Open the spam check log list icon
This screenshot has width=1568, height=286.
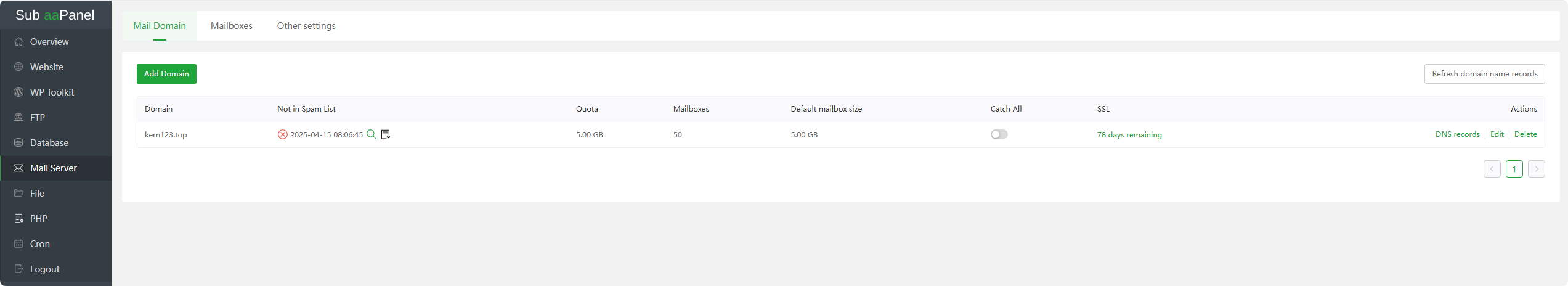pyautogui.click(x=386, y=134)
